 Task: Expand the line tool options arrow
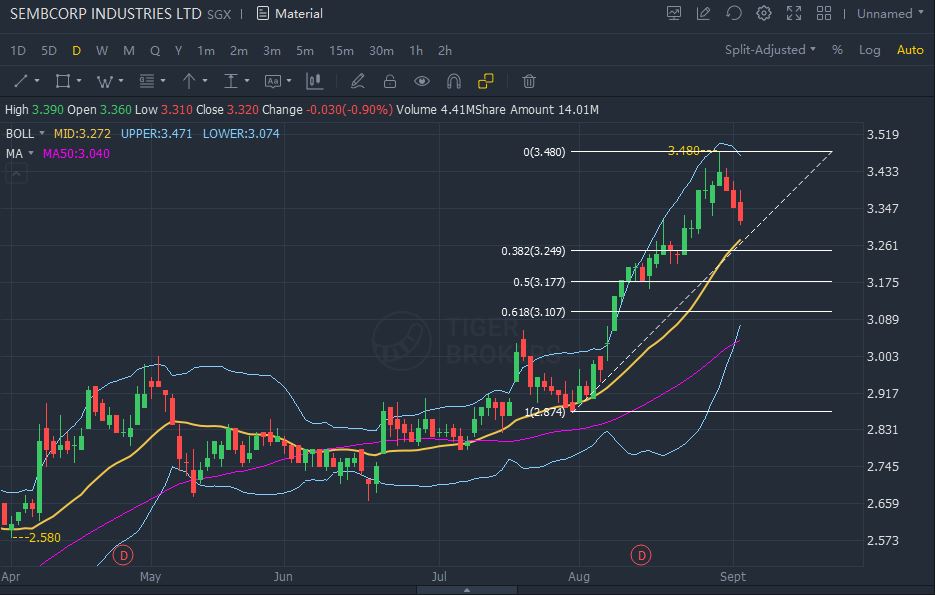point(37,80)
